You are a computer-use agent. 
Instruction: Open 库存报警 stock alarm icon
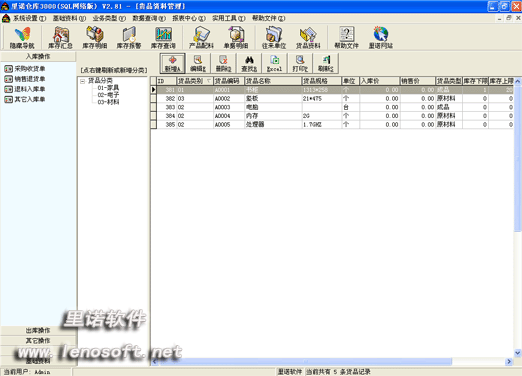(129, 38)
